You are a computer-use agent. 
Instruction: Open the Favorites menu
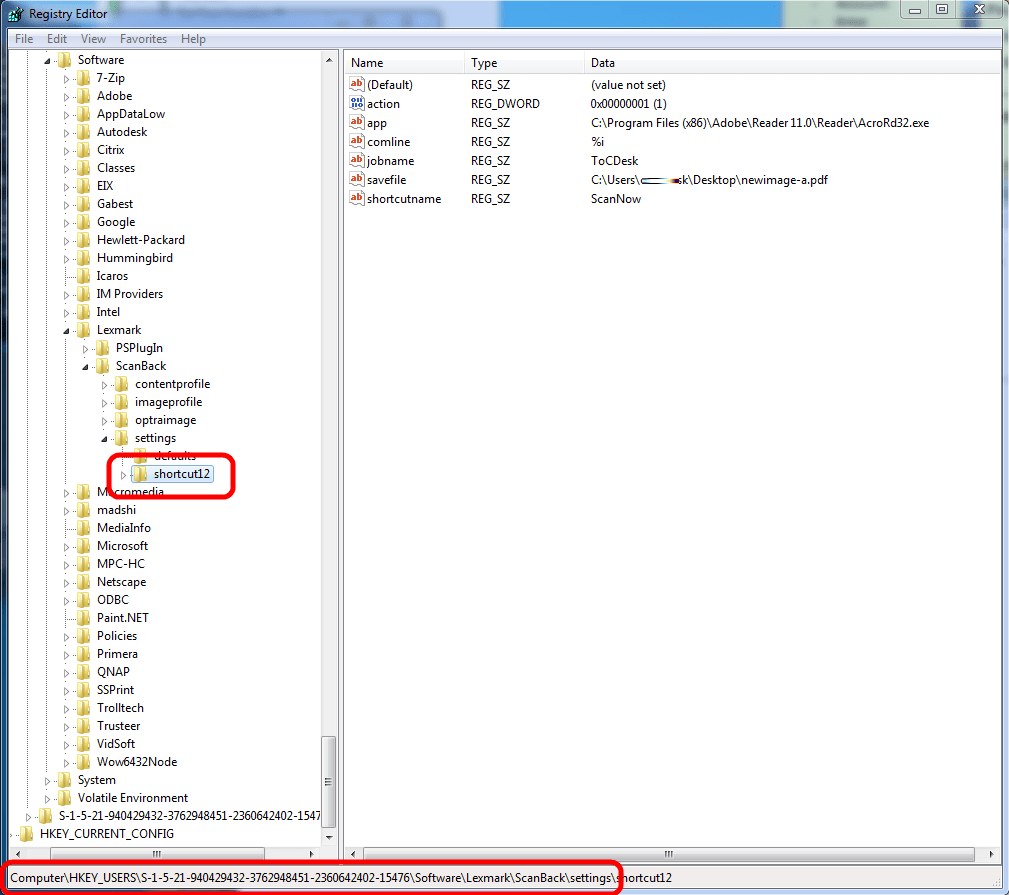click(143, 39)
